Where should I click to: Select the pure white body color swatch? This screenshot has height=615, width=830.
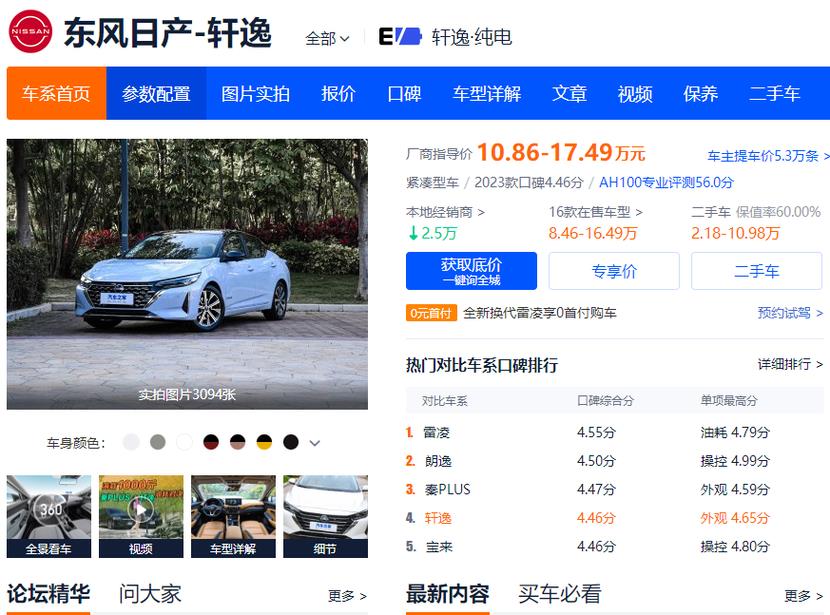pyautogui.click(x=184, y=442)
